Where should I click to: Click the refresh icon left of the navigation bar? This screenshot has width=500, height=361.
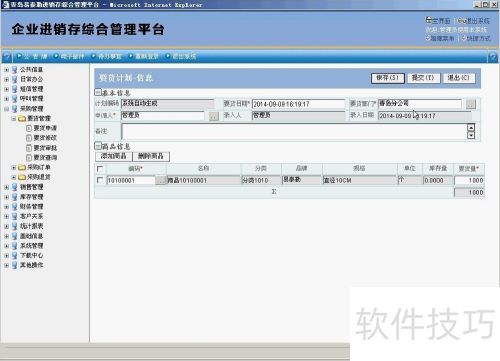point(6,57)
